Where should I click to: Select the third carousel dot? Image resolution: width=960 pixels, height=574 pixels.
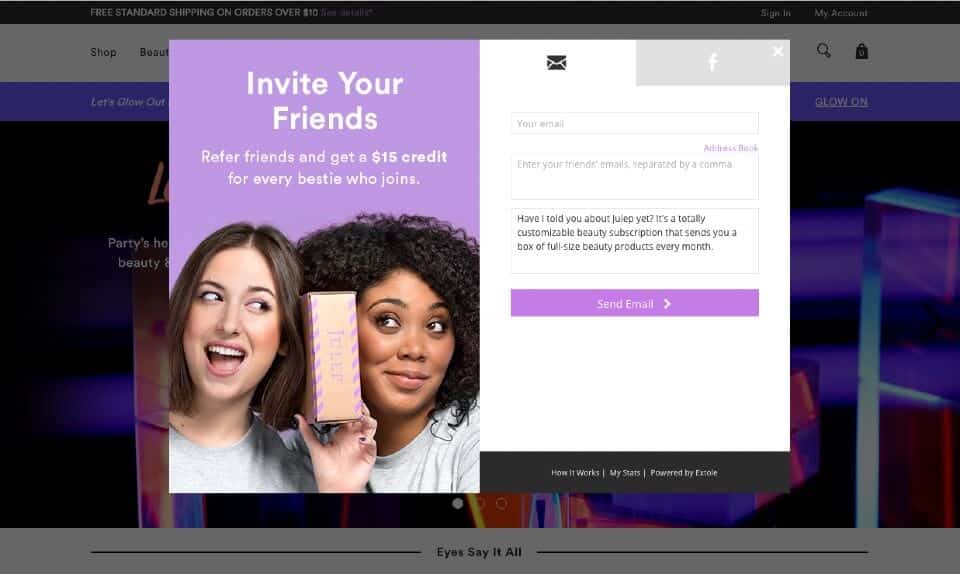tap(501, 503)
